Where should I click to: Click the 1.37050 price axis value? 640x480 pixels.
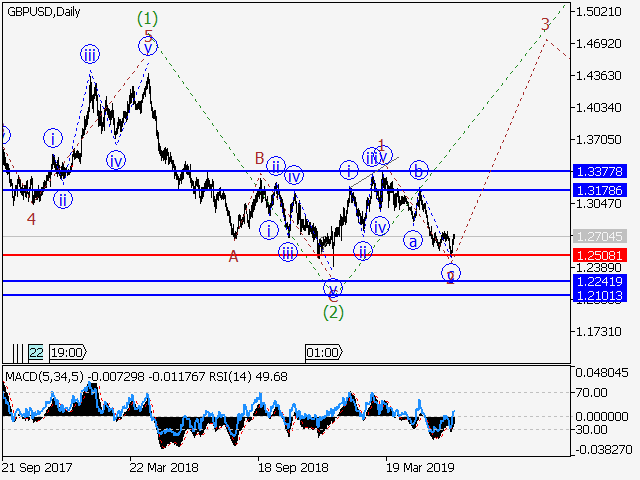tap(598, 140)
